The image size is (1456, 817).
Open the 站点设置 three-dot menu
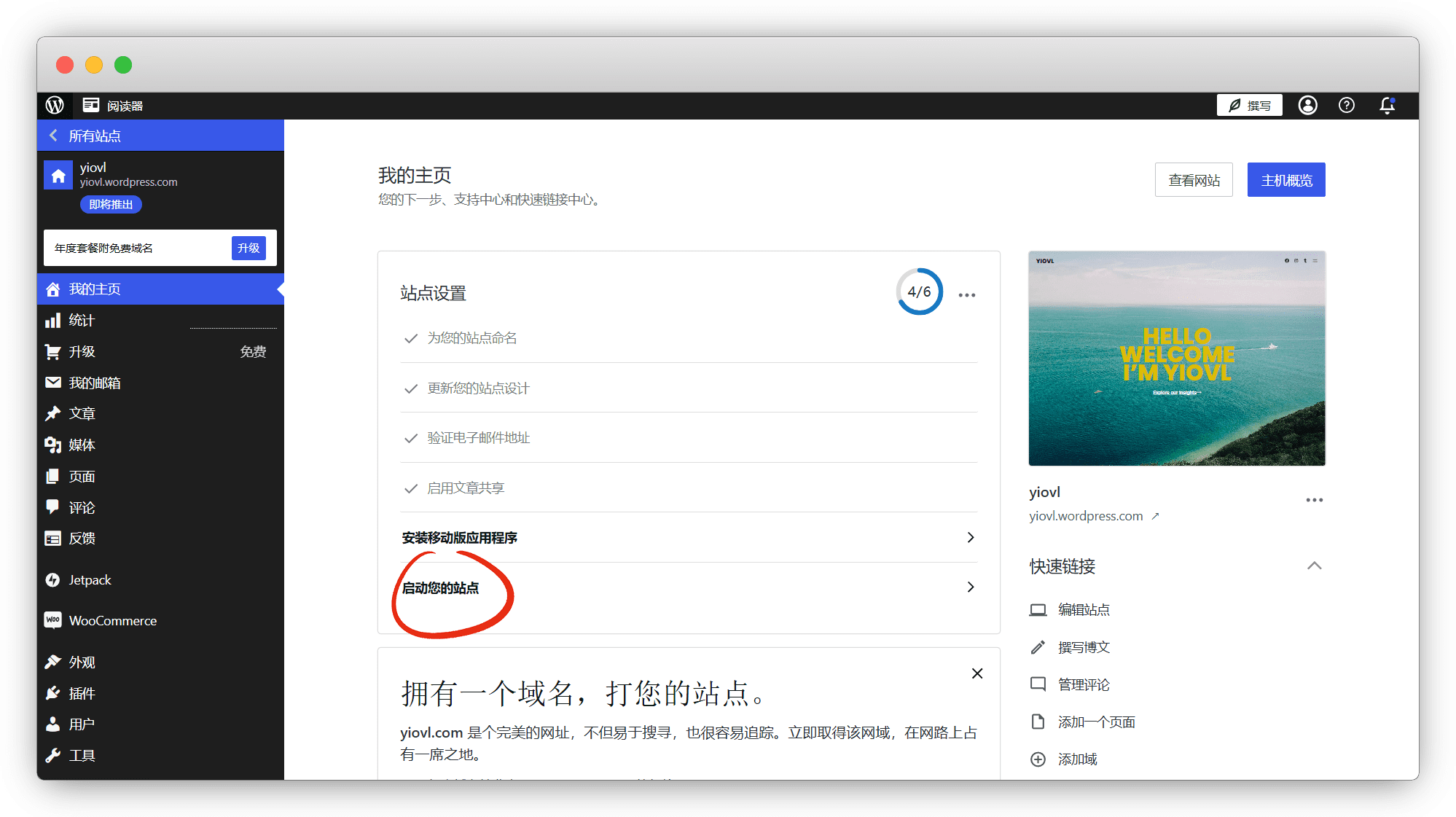click(x=966, y=295)
